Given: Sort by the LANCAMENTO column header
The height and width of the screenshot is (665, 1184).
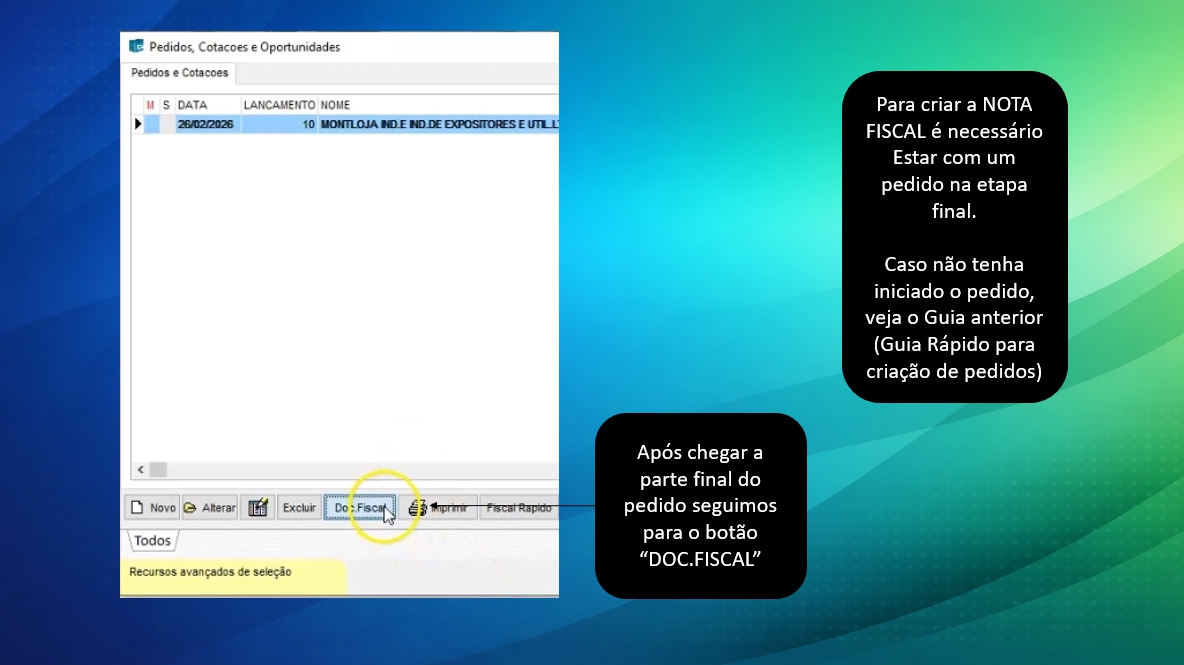Looking at the screenshot, I should (279, 105).
